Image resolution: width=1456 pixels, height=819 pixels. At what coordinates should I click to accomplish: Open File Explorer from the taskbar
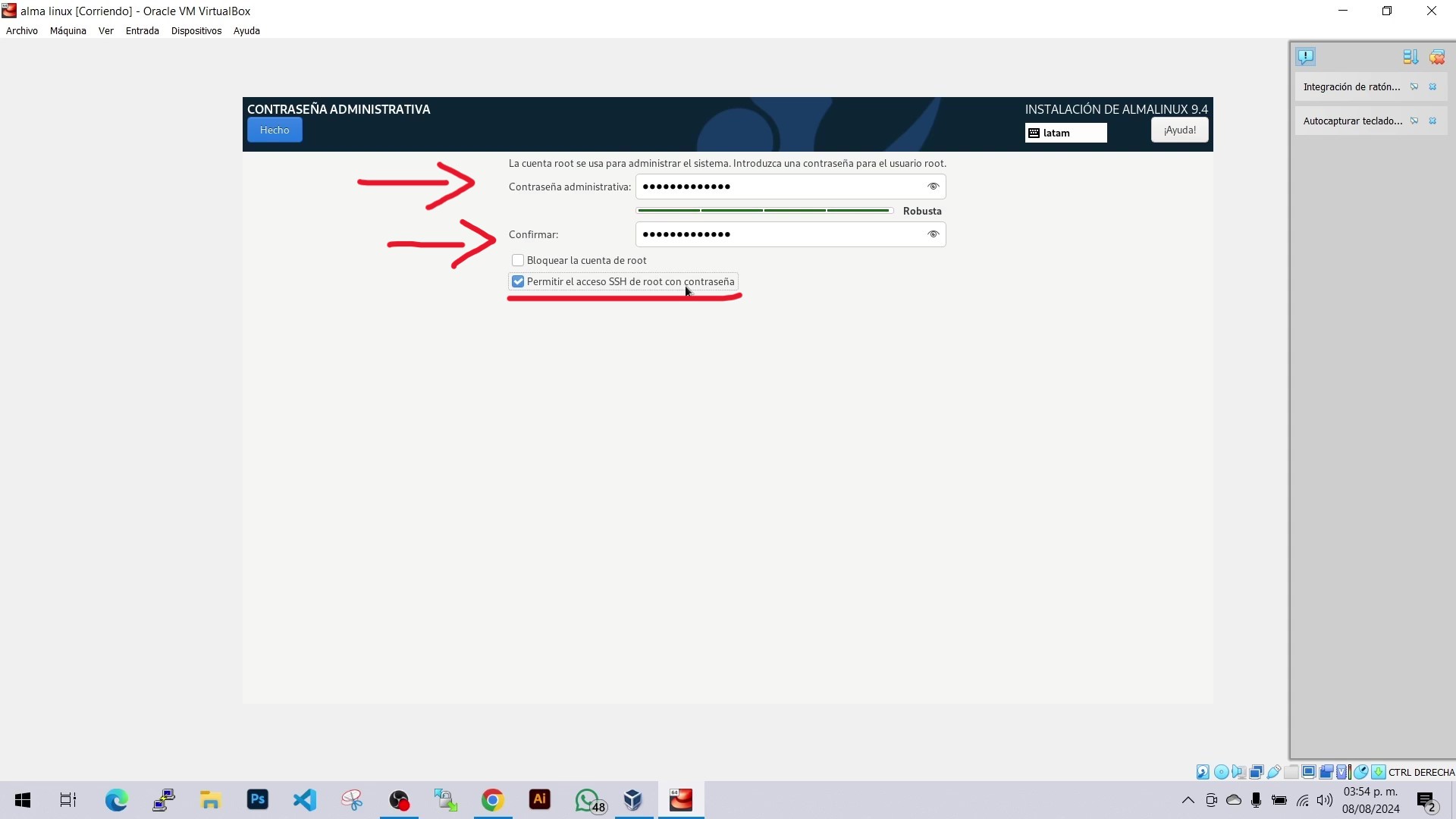coord(210,800)
